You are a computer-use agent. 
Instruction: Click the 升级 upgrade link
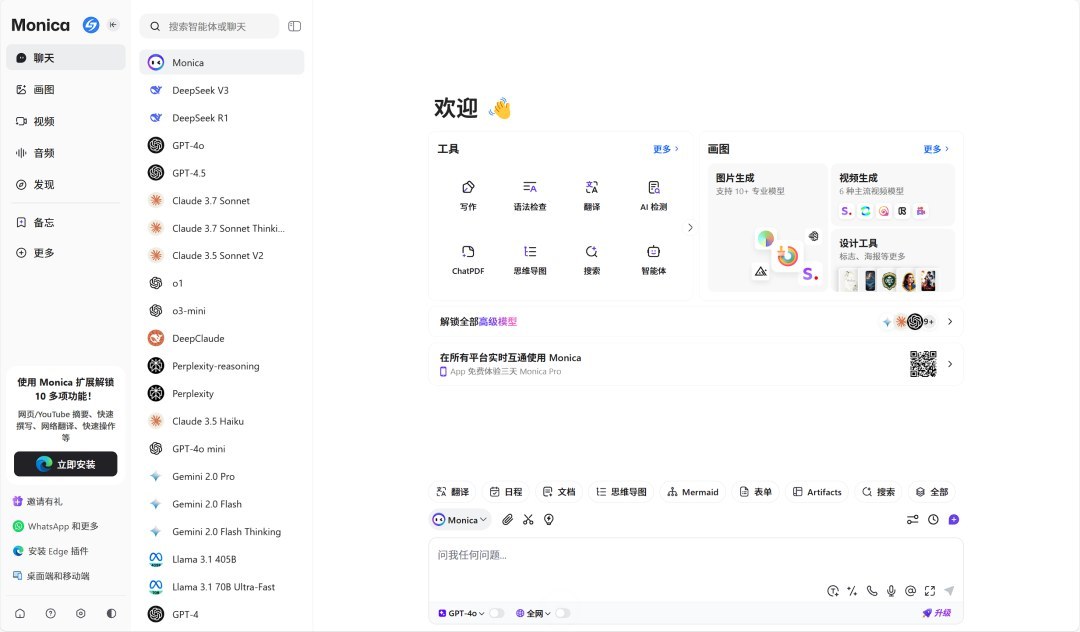click(x=937, y=613)
